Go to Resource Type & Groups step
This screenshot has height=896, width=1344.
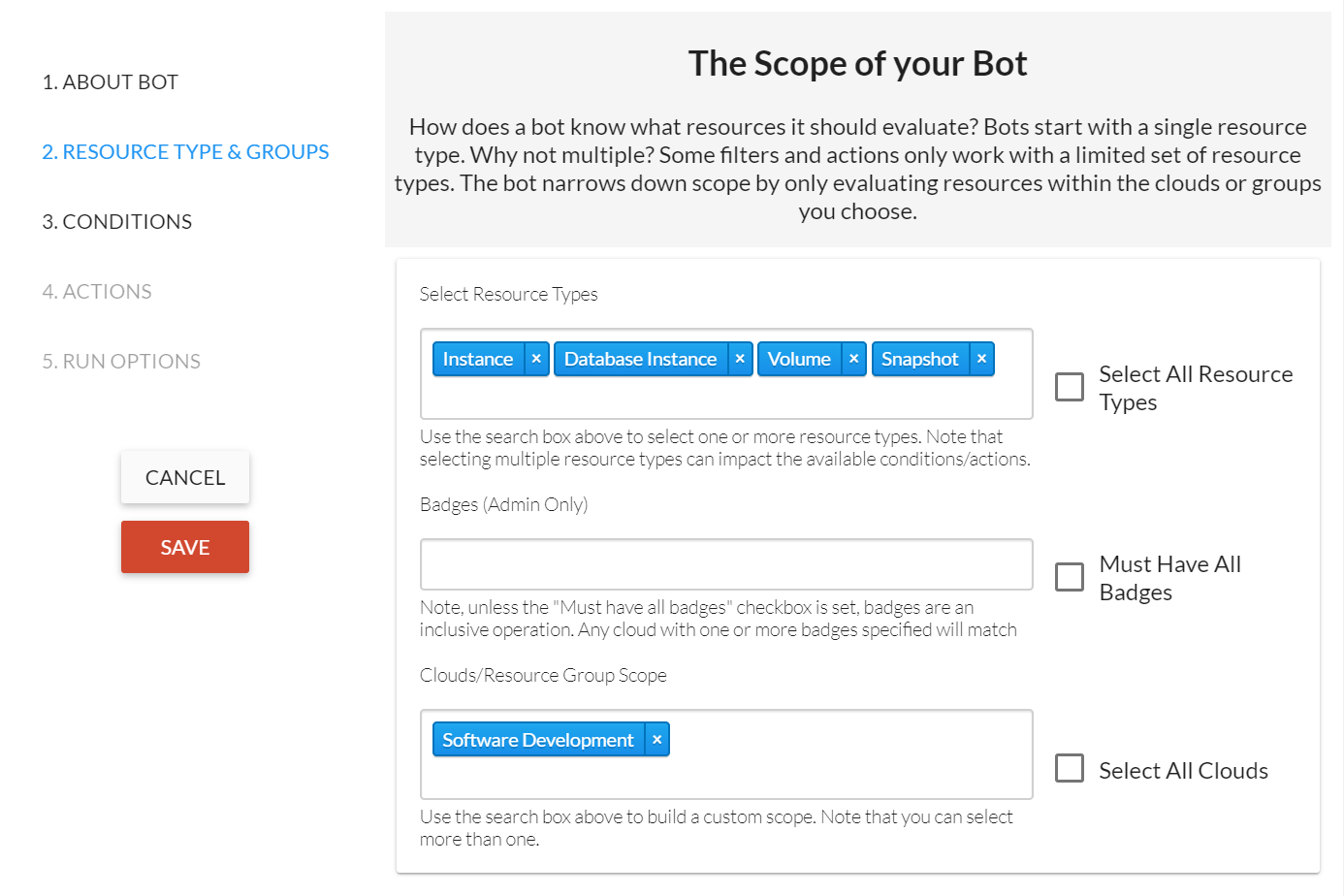tap(185, 152)
